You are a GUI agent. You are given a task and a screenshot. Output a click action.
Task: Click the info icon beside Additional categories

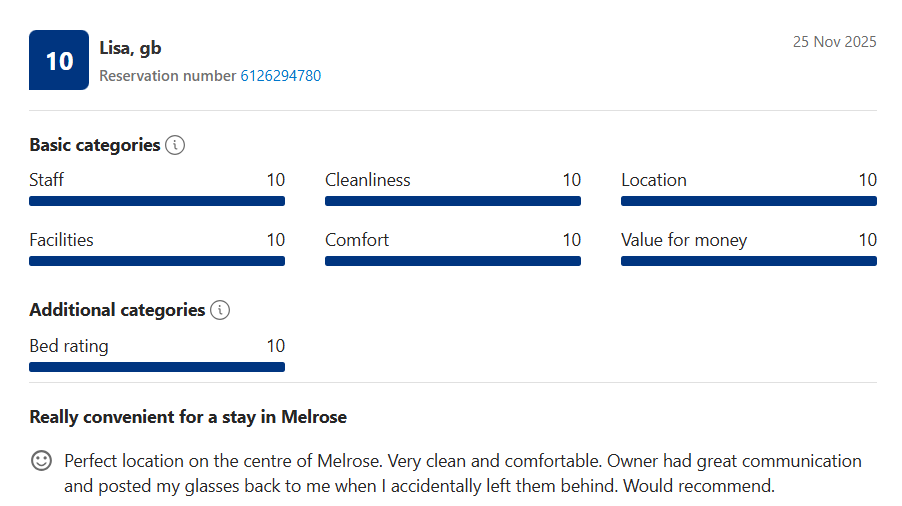tap(220, 310)
